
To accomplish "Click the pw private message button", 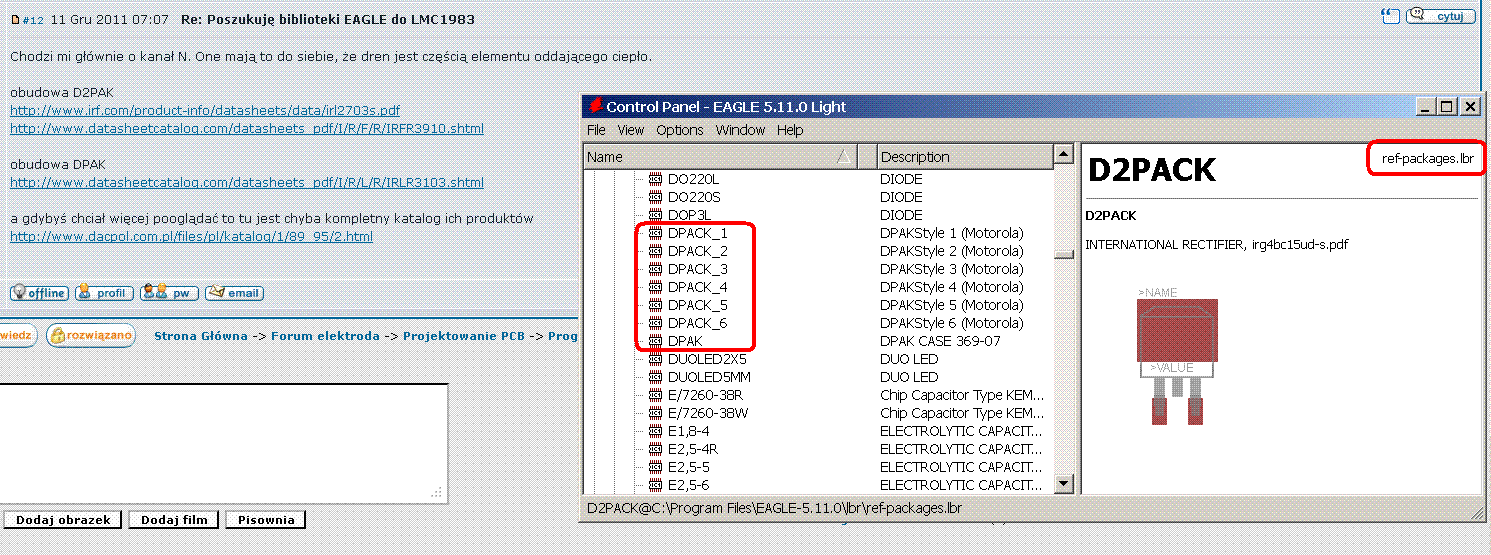I will (169, 293).
